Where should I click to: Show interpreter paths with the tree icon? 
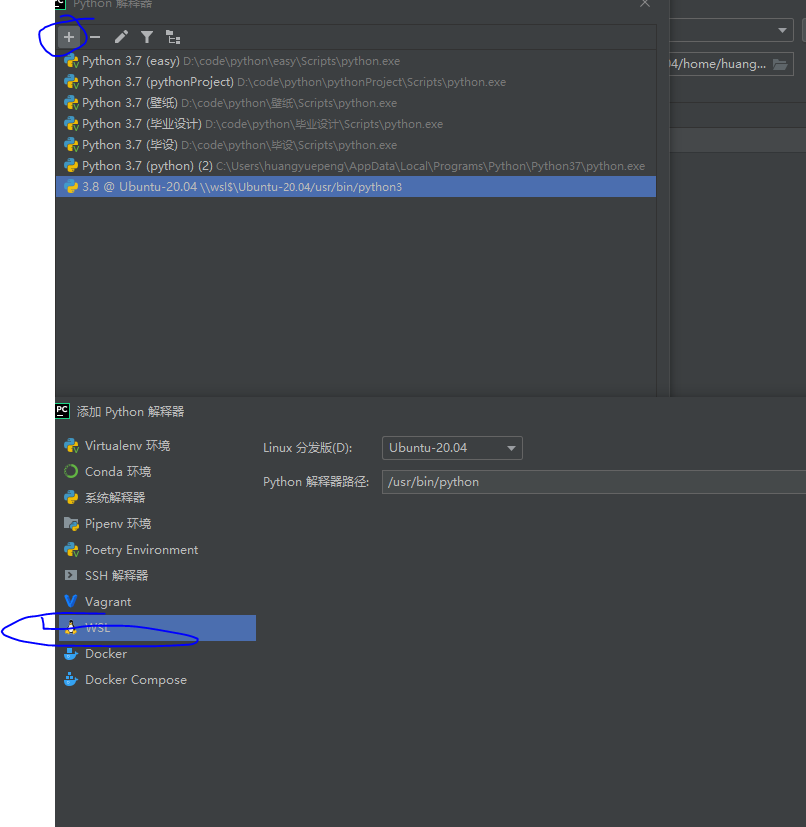(x=172, y=37)
